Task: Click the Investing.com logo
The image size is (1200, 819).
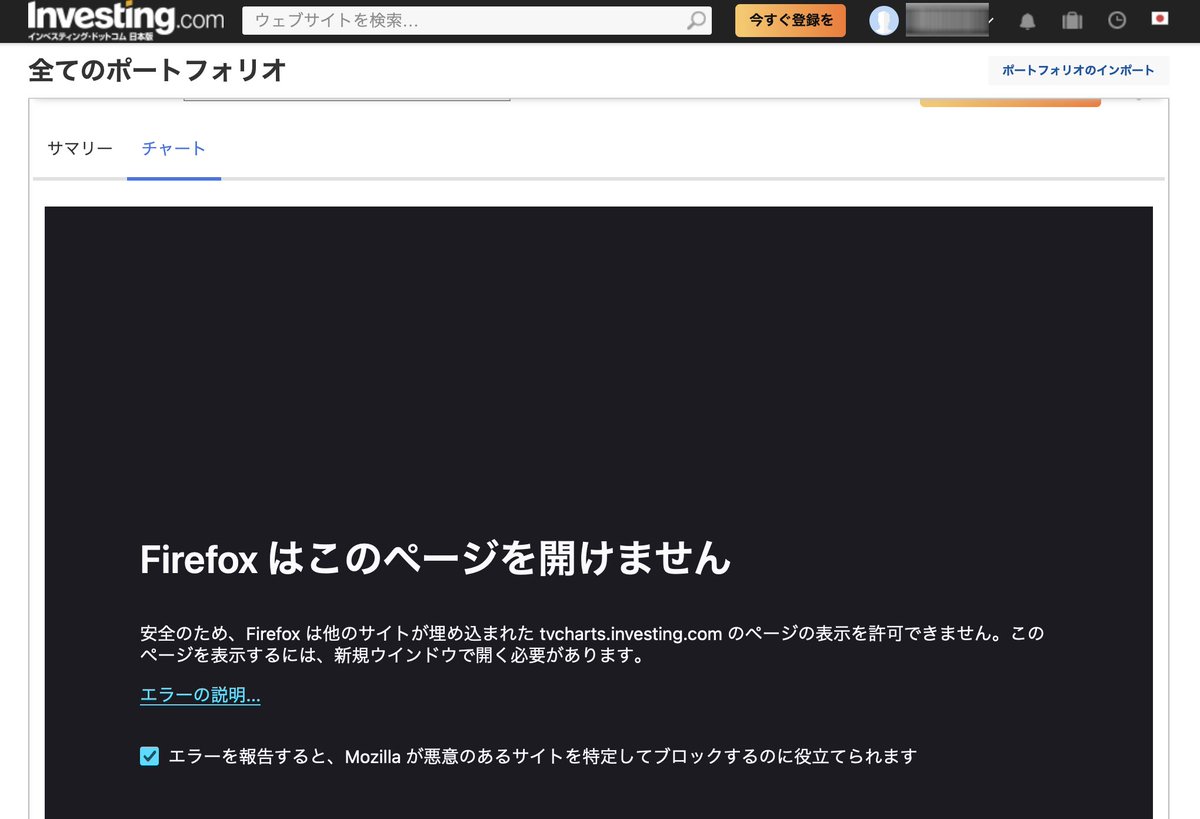Action: coord(126,19)
